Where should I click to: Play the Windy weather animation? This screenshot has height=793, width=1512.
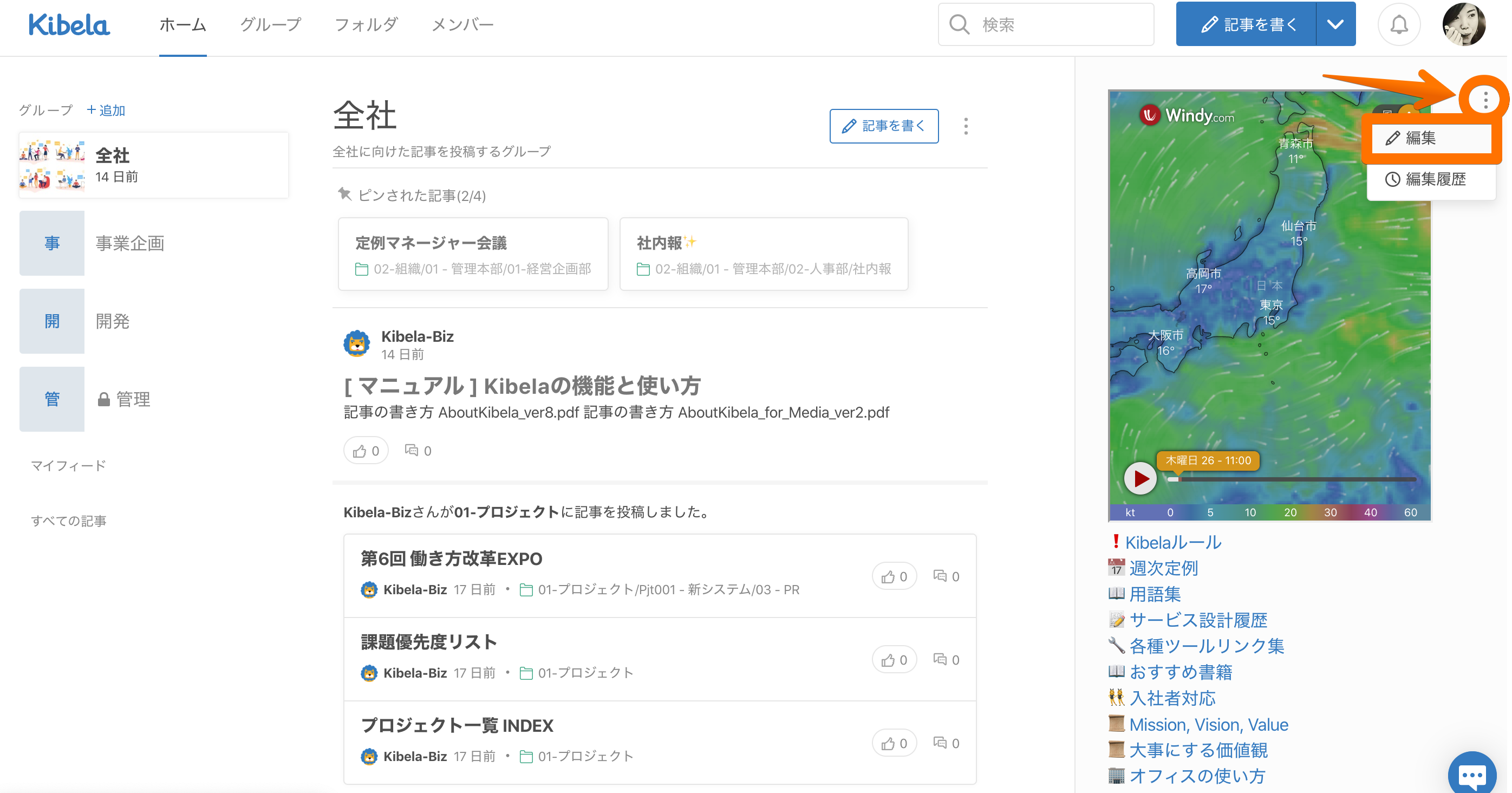[x=1140, y=479]
